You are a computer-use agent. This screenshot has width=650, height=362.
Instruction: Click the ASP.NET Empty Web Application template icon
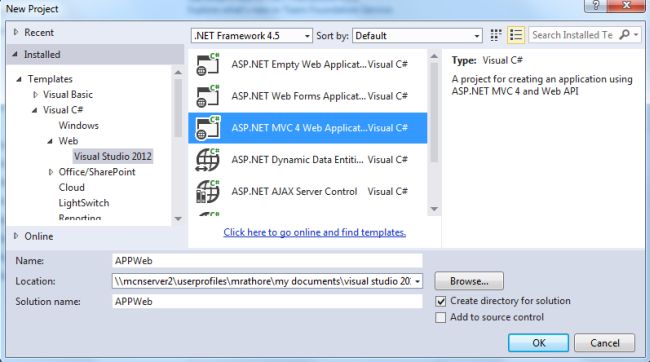click(x=207, y=64)
